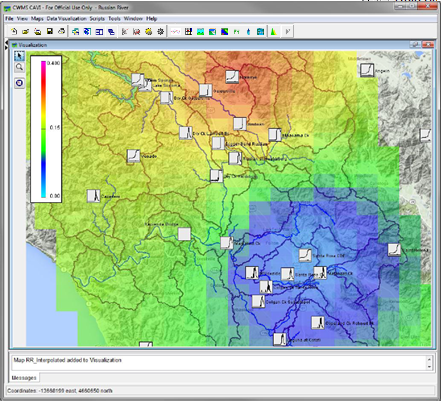Click the gray play arrow toolbar icon
This screenshot has width=441, height=401.
point(287,32)
